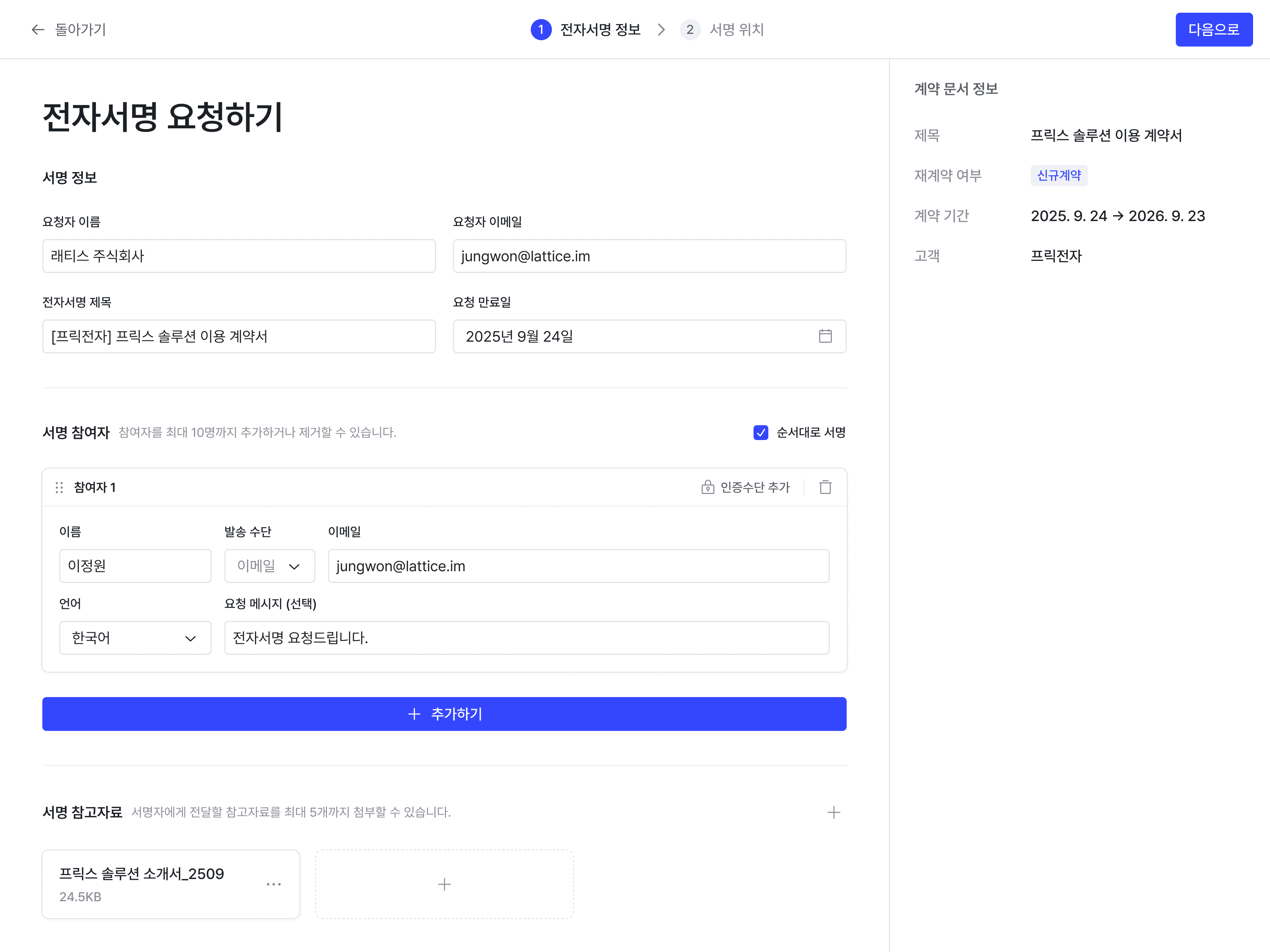The height and width of the screenshot is (952, 1270).
Task: Open the 발송 수단 이메일 dropdown
Action: 269,566
